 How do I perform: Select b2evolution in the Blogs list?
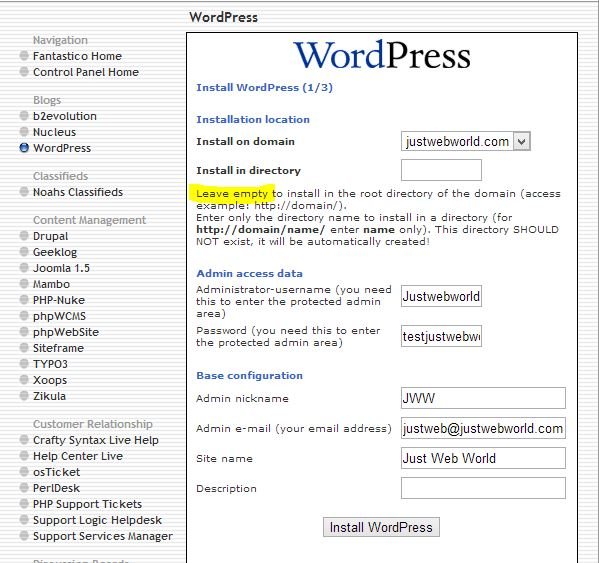65,116
